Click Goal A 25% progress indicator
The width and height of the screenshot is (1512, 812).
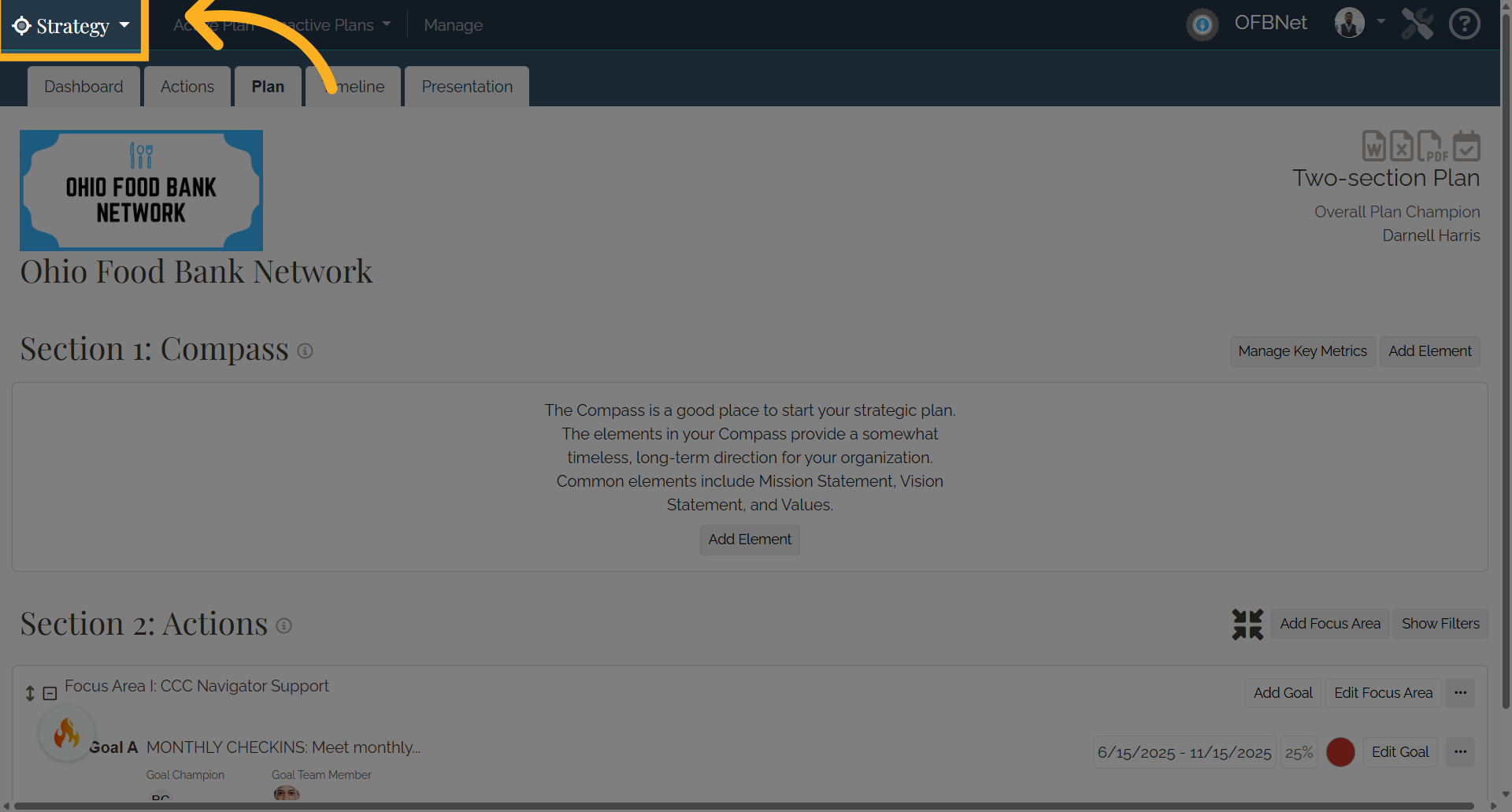(x=1299, y=752)
